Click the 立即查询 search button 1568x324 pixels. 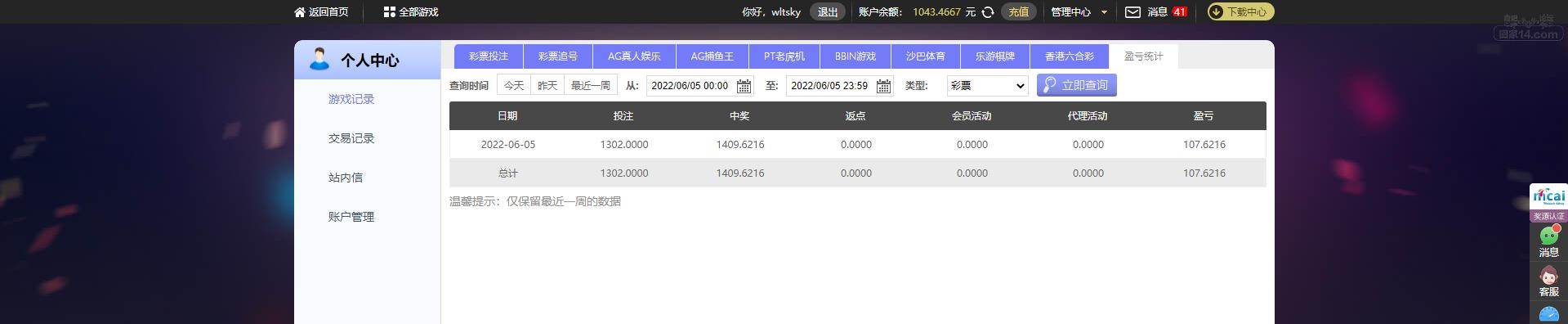click(1077, 85)
